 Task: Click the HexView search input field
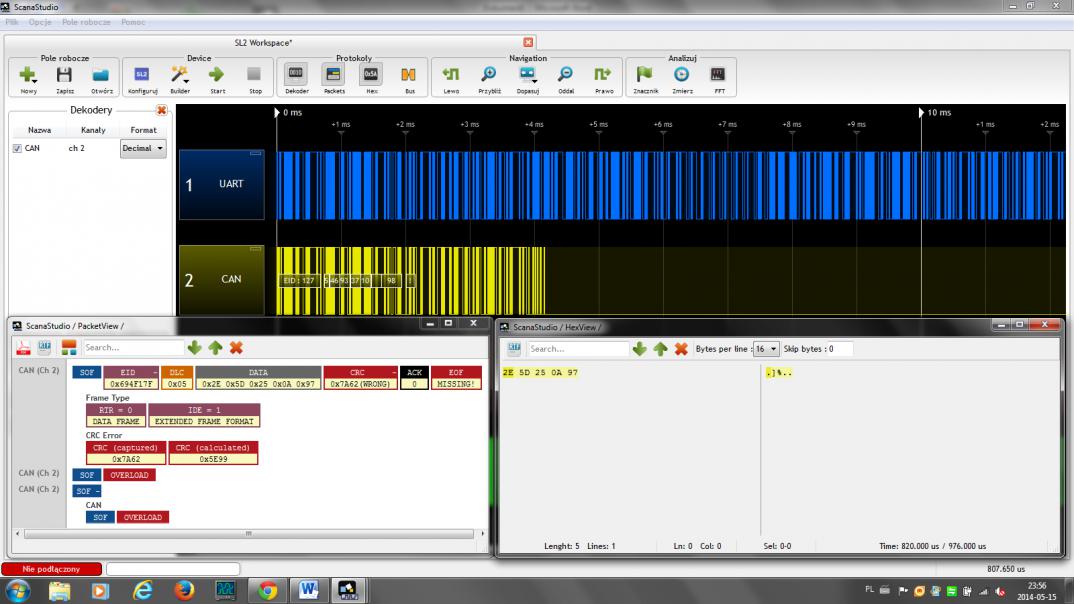click(x=577, y=349)
